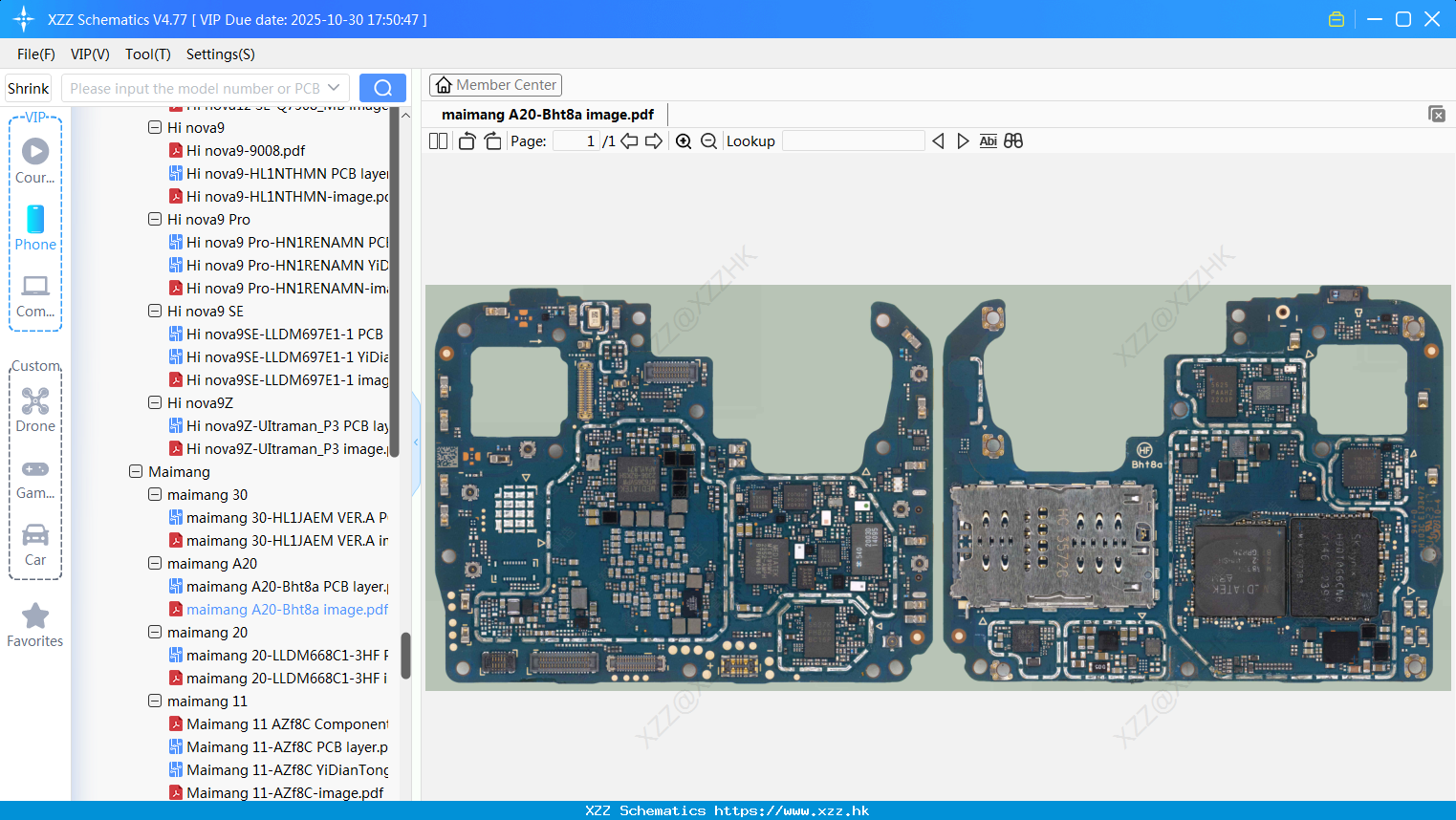Select the maimang A20-Bht8a image.pdf tab
This screenshot has width=1456, height=820.
(x=548, y=115)
